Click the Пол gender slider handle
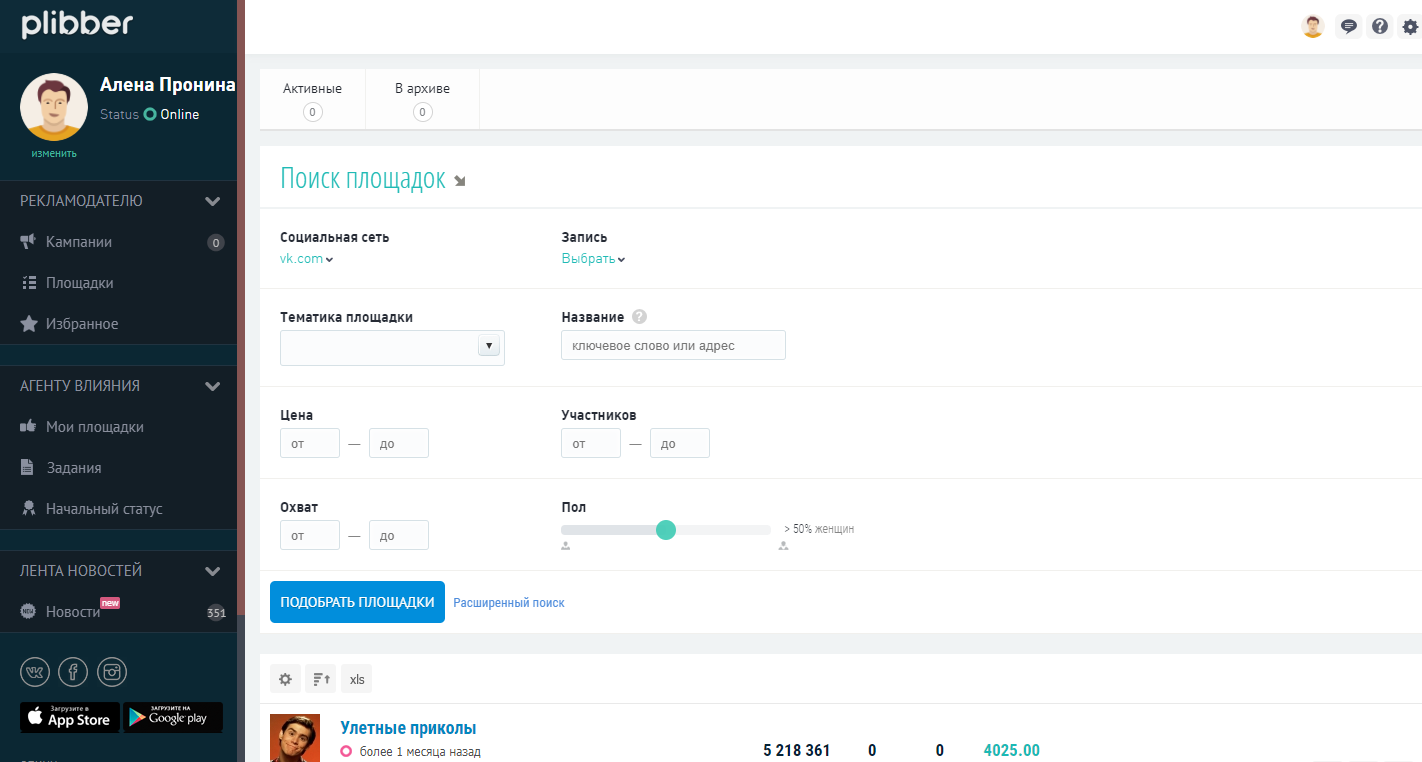Screen dimensions: 1422x762 pyautogui.click(x=666, y=530)
